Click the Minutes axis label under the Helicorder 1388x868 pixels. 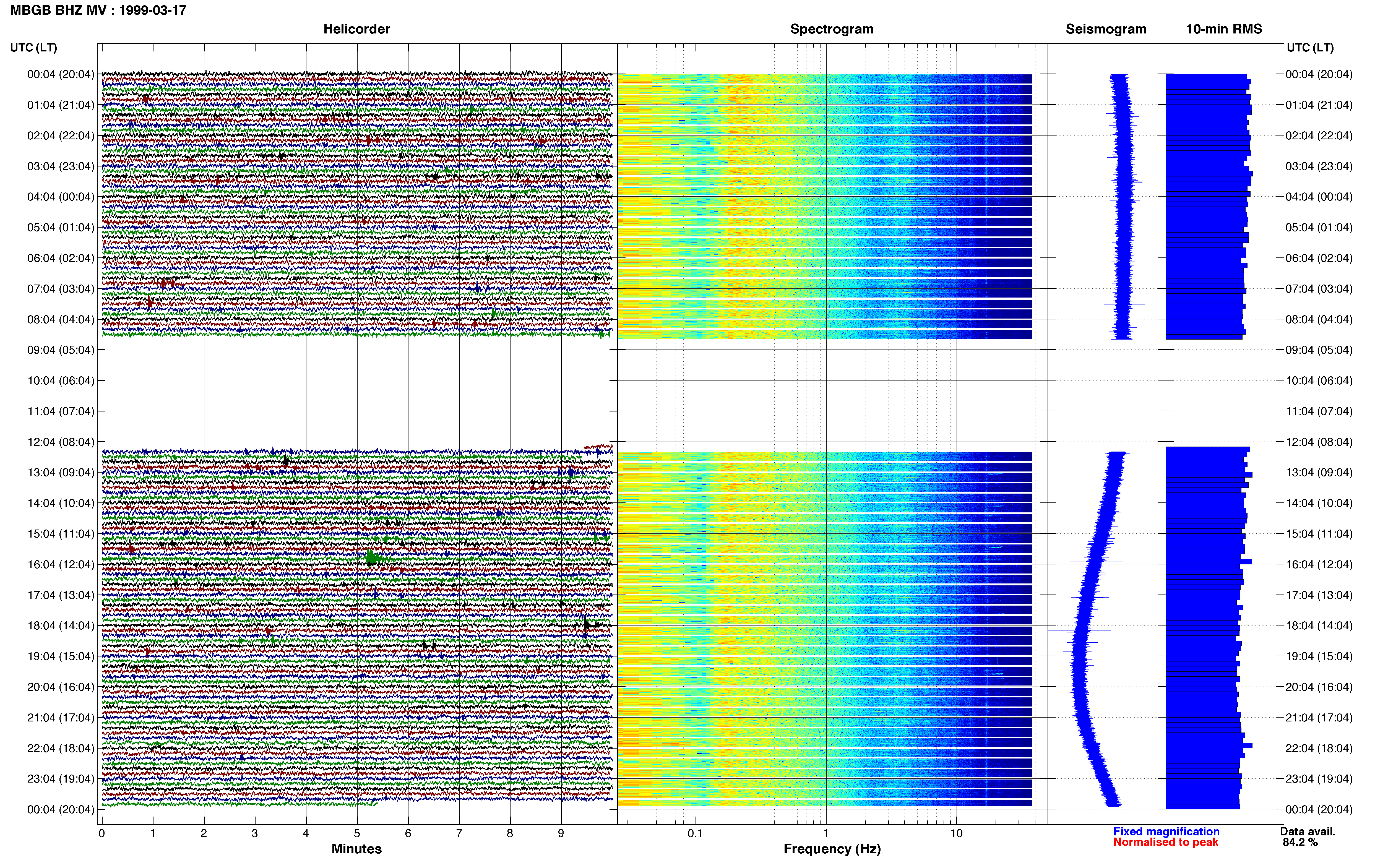(356, 848)
